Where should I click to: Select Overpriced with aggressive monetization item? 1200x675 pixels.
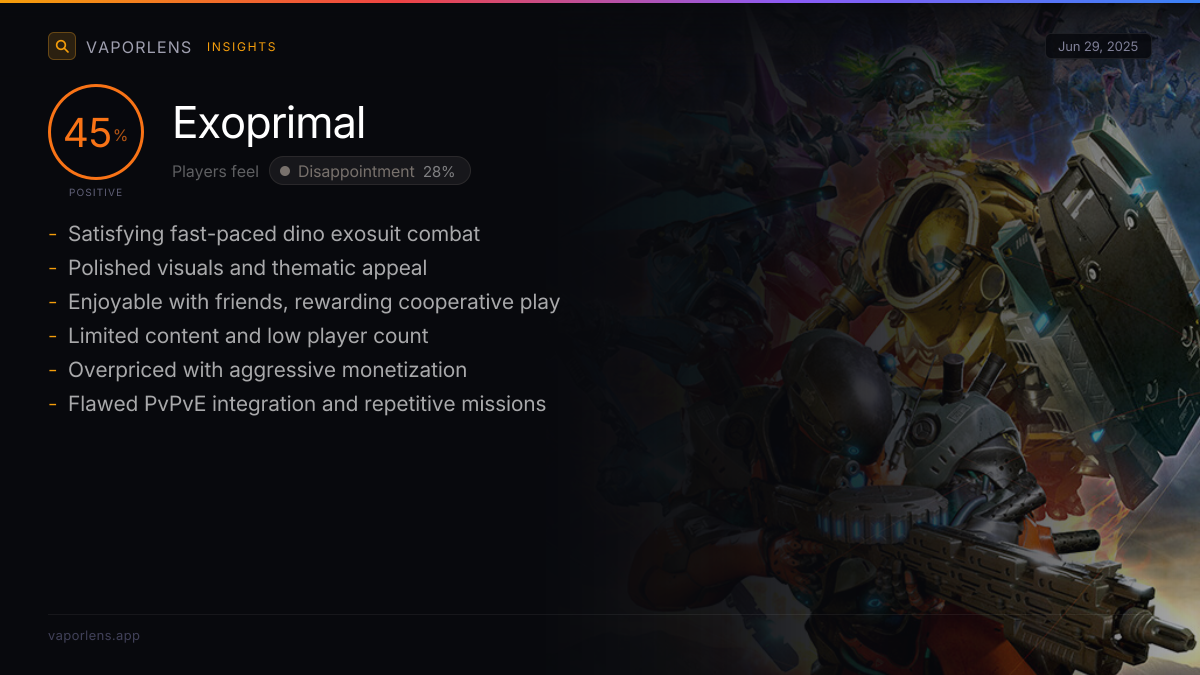pyautogui.click(x=267, y=370)
